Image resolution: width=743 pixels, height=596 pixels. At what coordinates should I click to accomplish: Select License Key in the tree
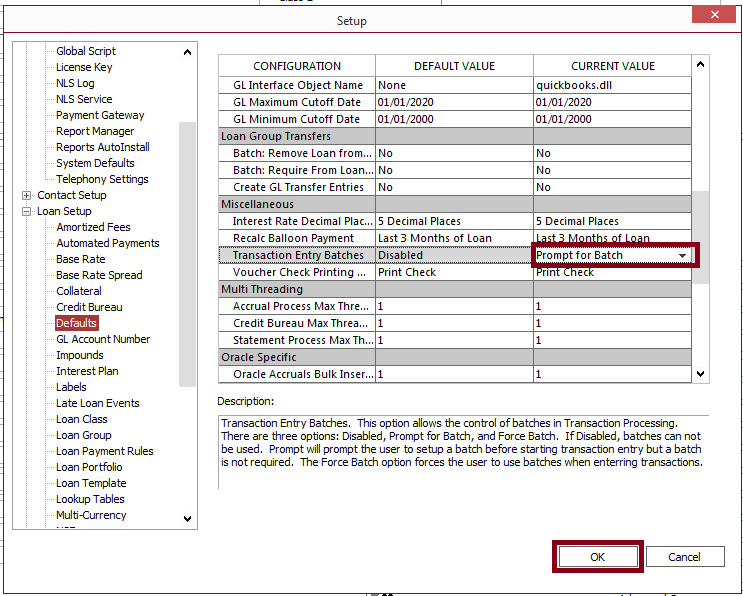pos(84,67)
